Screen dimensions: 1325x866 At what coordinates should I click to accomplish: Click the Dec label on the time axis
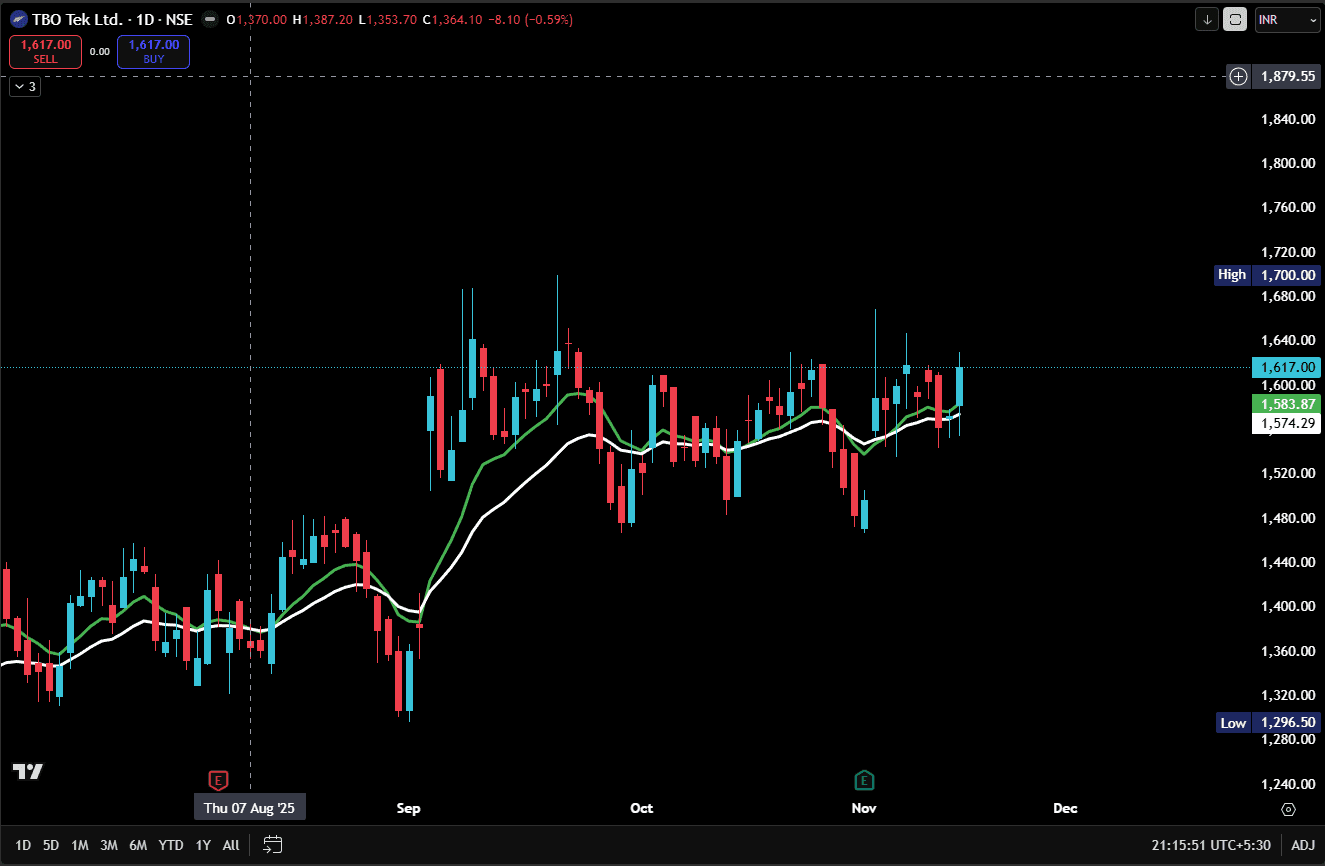(1065, 808)
